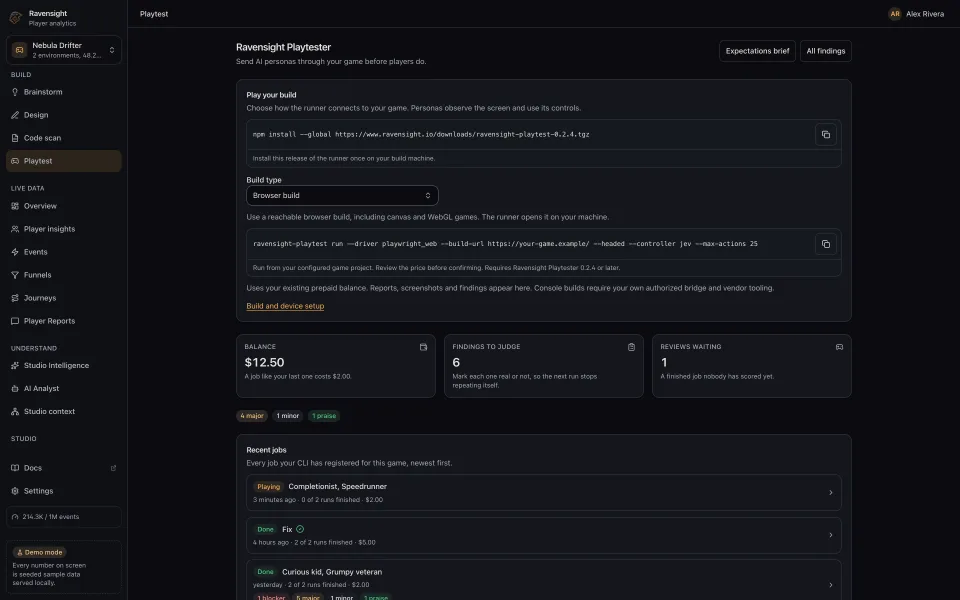The height and width of the screenshot is (600, 960).
Task: Click the AI Analyst robot icon
Action: coord(15,389)
